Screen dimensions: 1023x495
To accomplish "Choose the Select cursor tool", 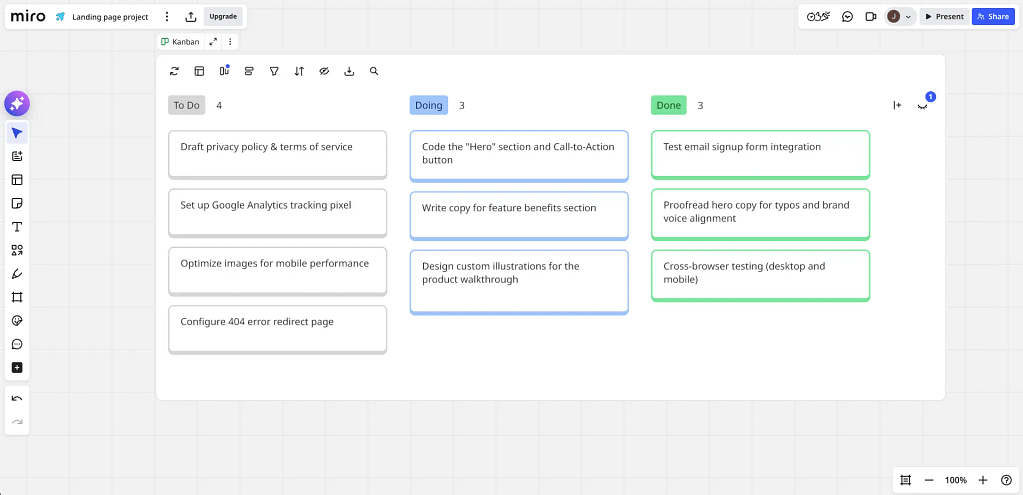I will coord(17,133).
